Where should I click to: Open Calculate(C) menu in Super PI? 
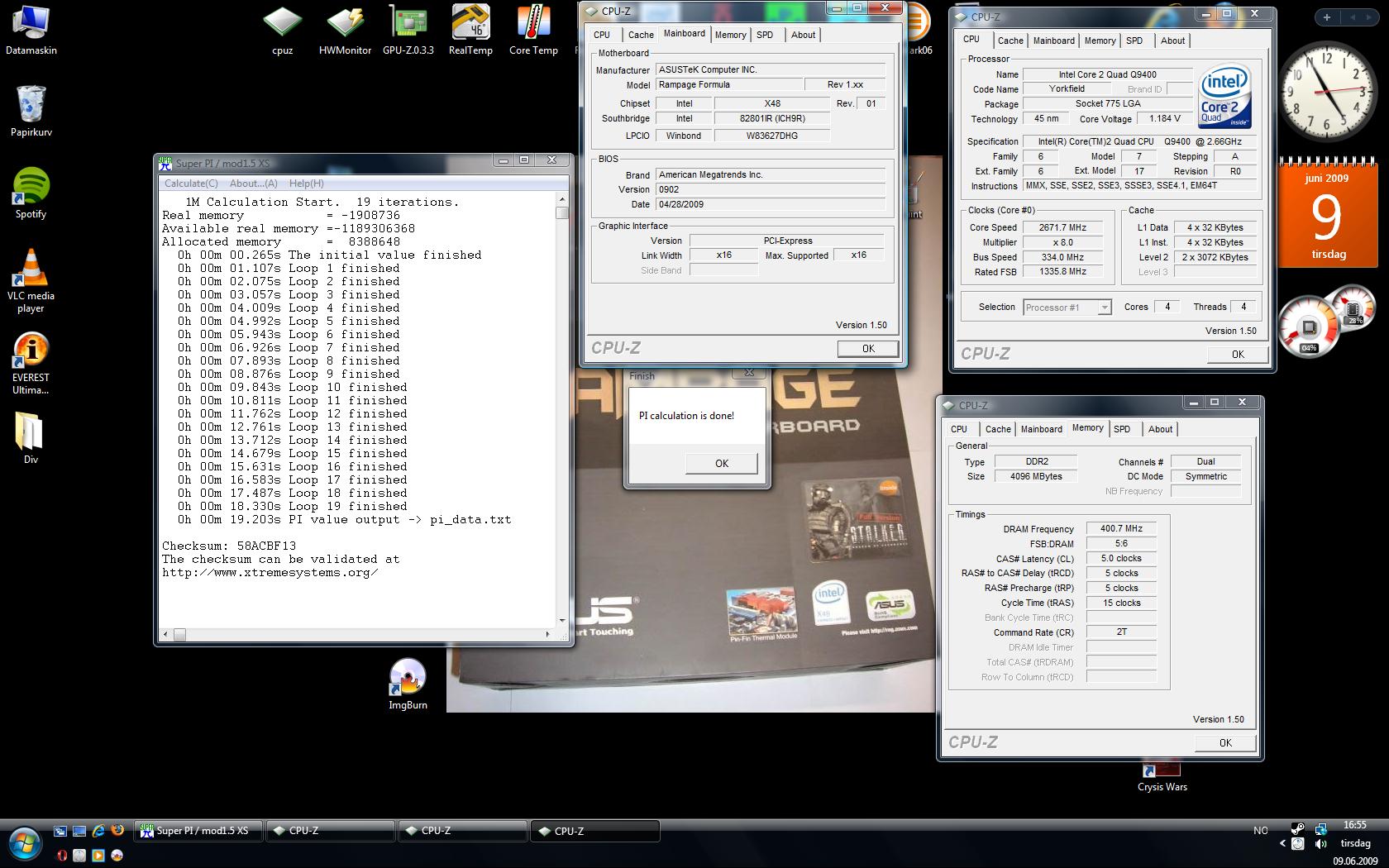click(191, 184)
